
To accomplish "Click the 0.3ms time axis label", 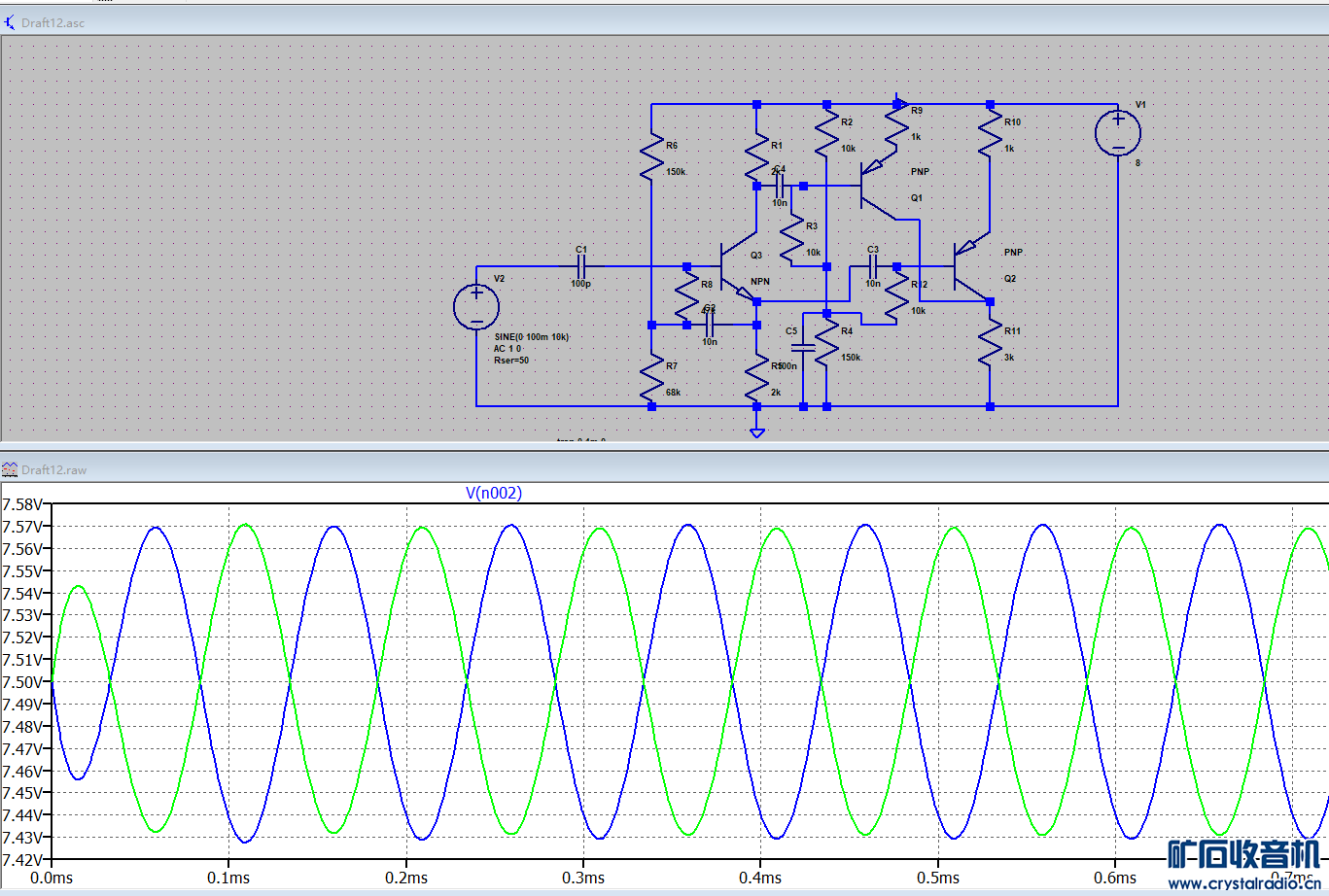I will click(x=583, y=878).
